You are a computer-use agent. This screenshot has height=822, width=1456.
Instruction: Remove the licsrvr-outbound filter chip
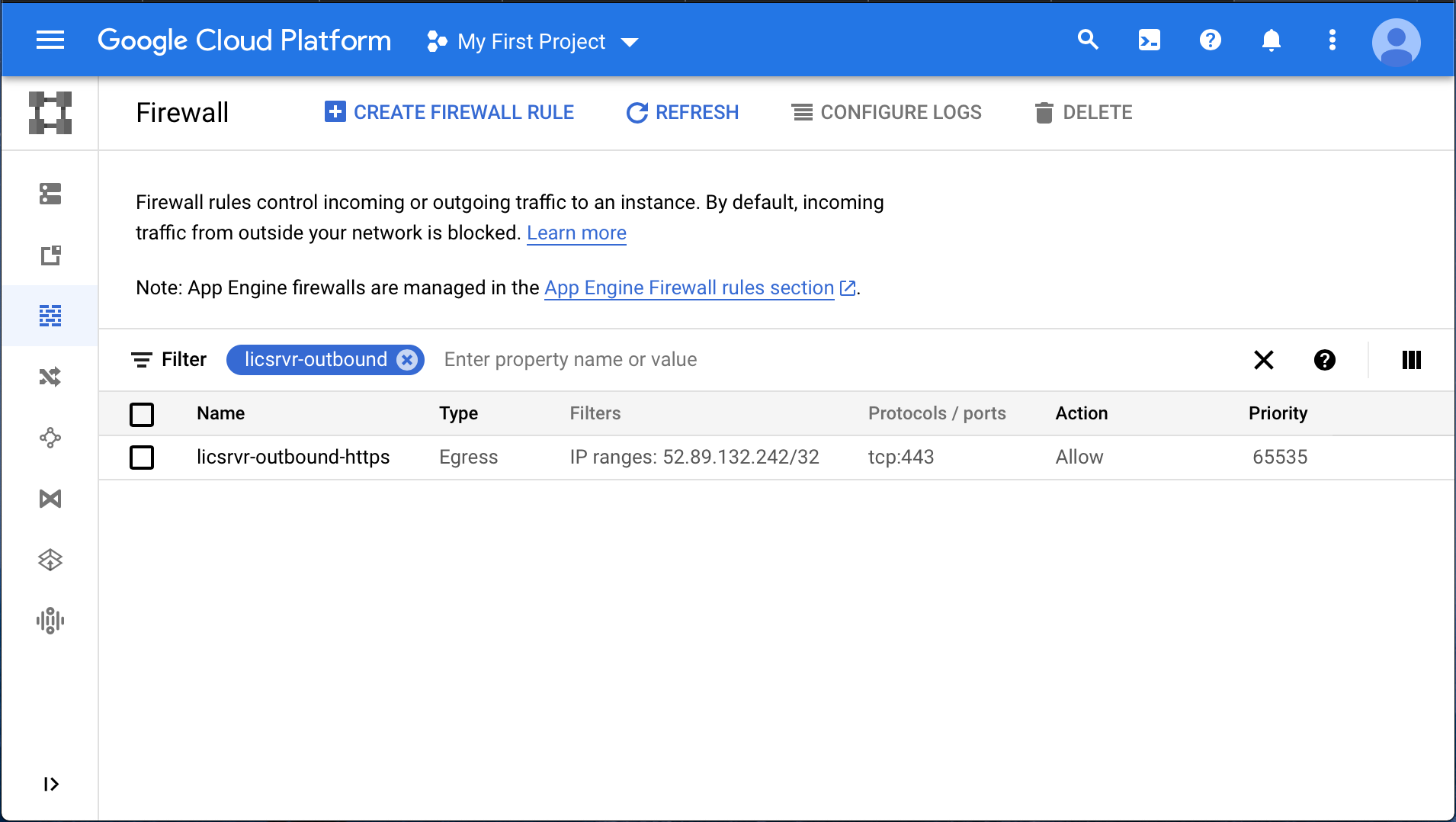(x=407, y=359)
